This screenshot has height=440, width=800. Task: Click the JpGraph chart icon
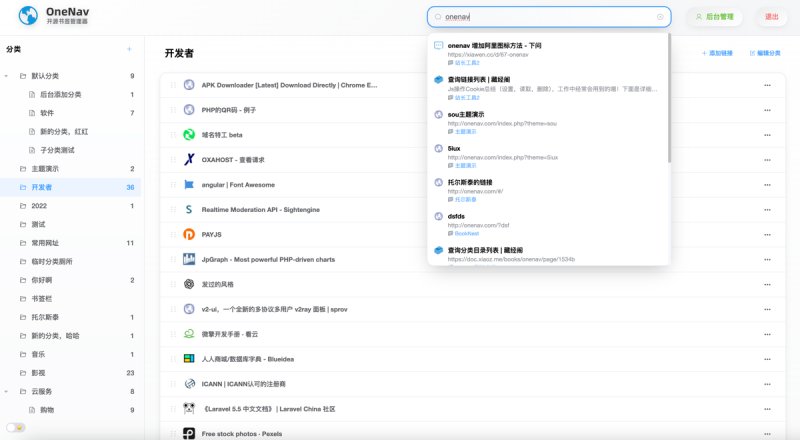pyautogui.click(x=189, y=259)
